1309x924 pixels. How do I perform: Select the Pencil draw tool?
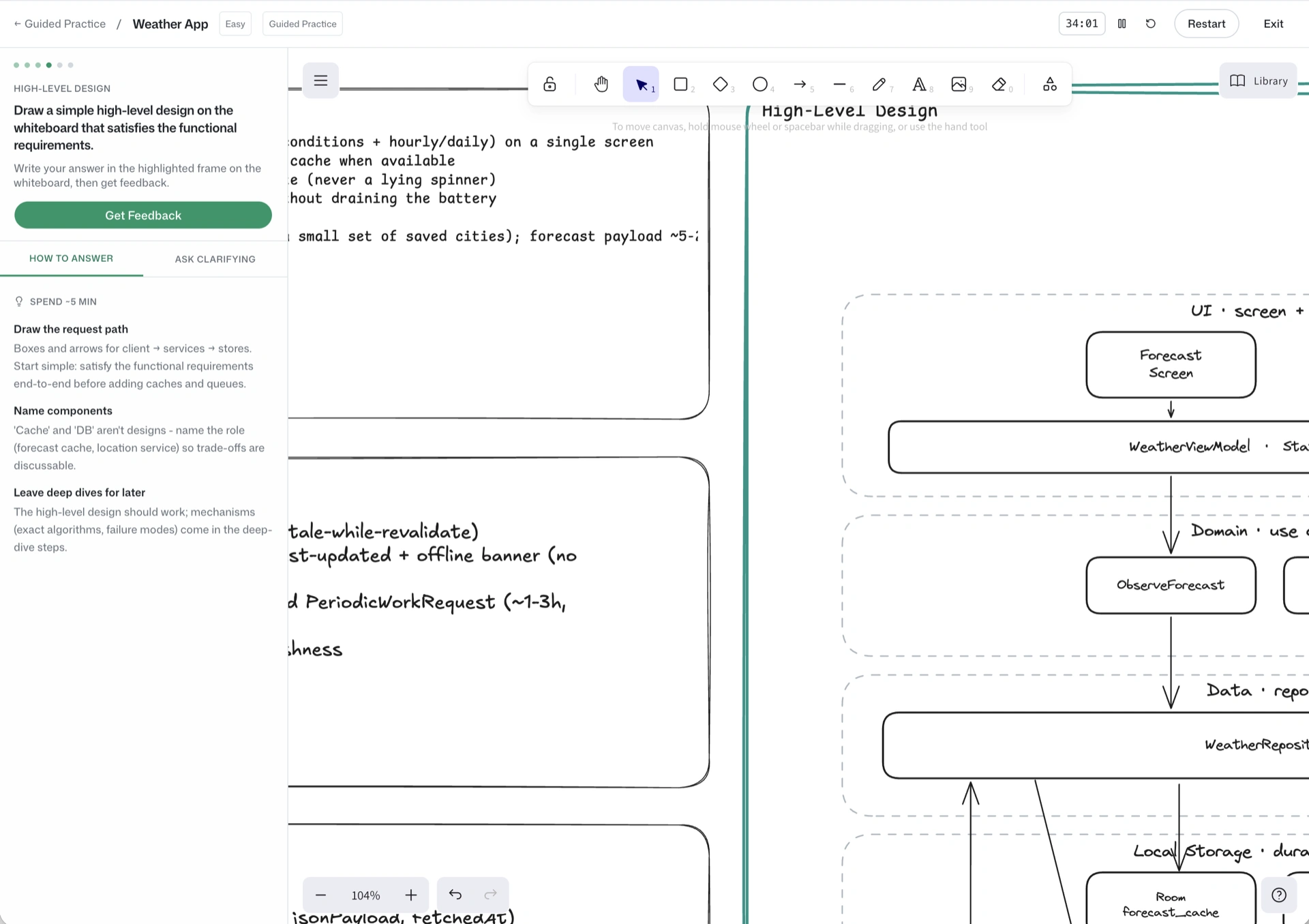tap(879, 84)
